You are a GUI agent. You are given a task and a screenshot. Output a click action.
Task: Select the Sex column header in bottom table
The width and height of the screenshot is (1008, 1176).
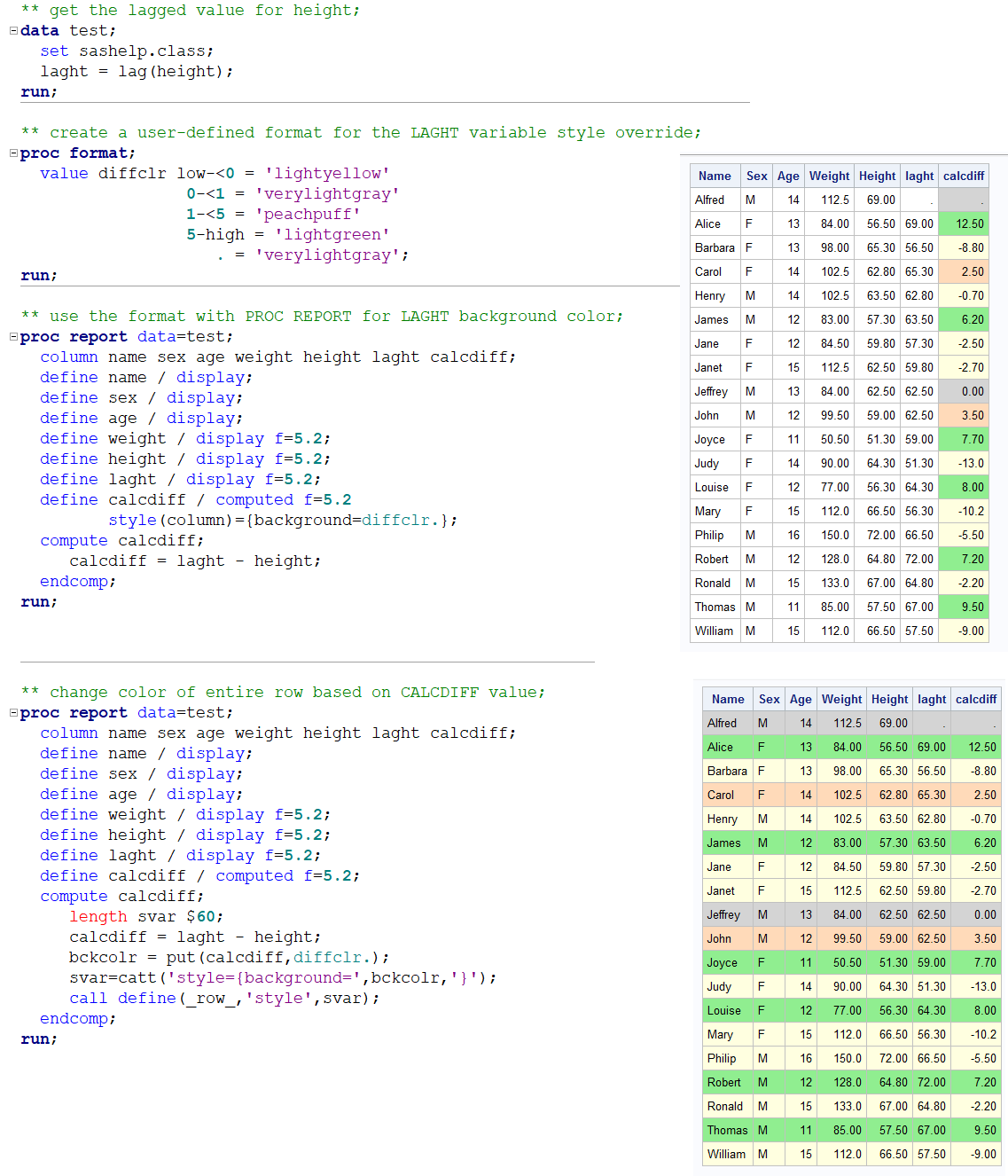click(x=769, y=699)
